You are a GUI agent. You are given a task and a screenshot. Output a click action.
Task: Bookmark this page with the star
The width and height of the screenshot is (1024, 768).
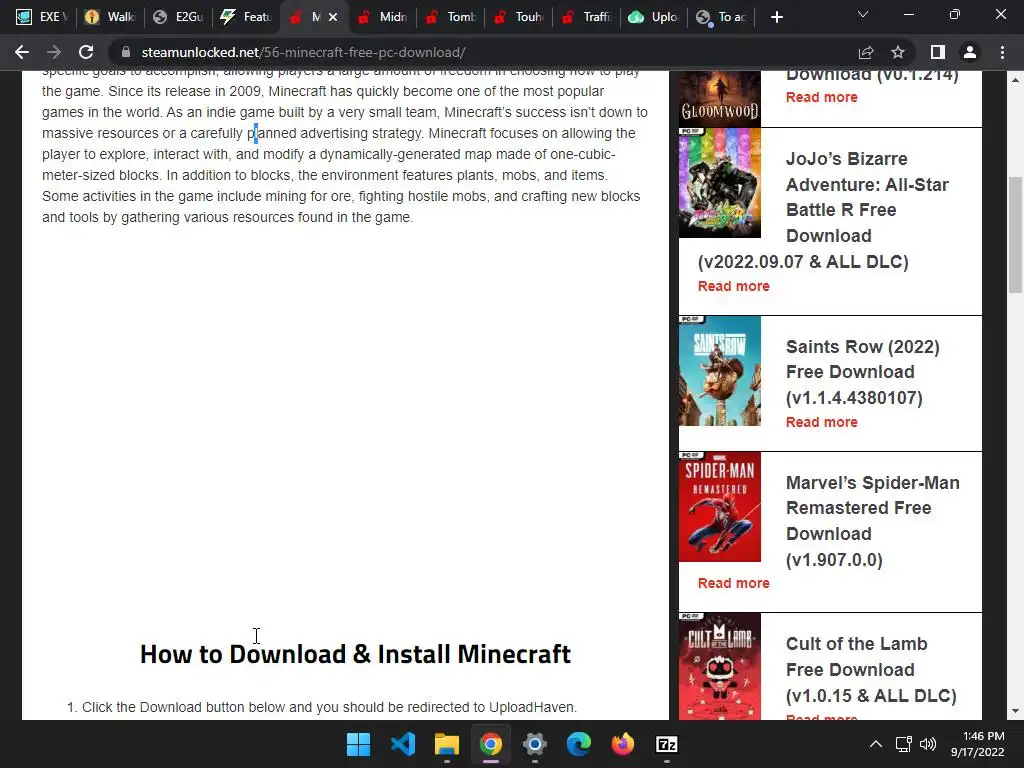(898, 52)
